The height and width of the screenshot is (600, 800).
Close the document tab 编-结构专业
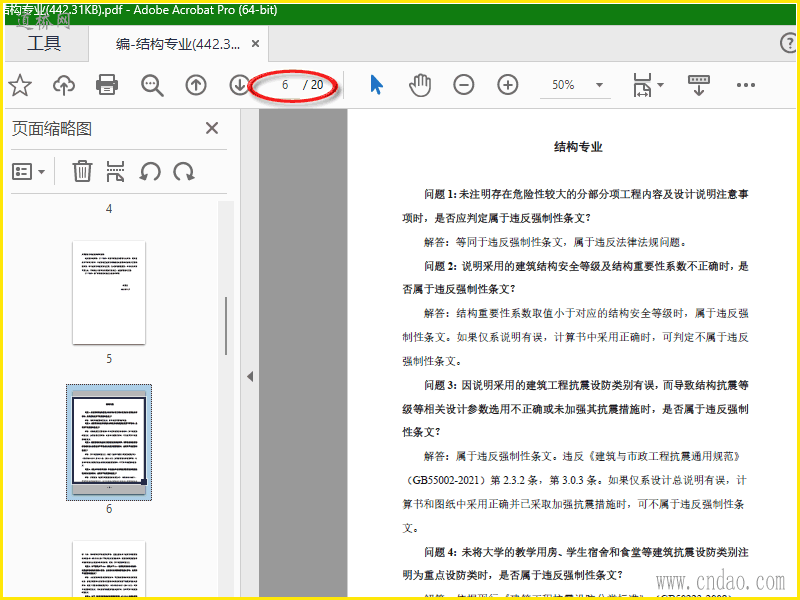point(256,44)
